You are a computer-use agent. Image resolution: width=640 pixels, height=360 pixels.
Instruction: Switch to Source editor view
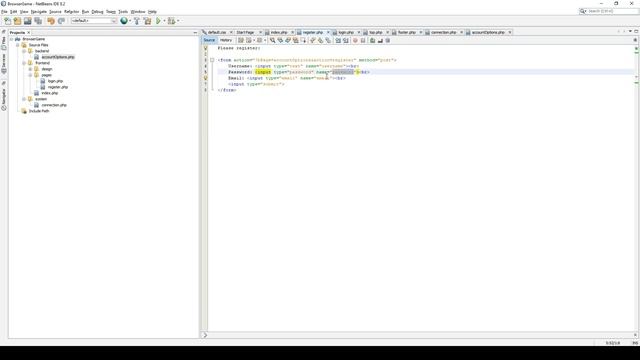209,40
